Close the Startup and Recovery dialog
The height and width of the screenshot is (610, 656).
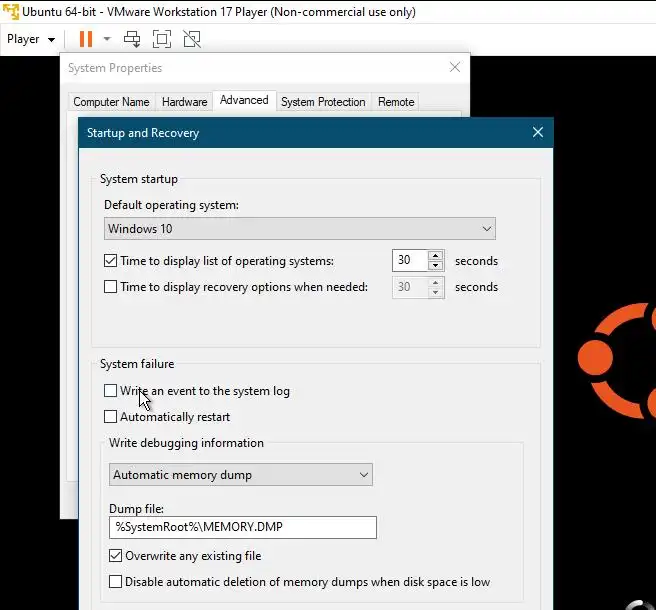[x=538, y=133]
